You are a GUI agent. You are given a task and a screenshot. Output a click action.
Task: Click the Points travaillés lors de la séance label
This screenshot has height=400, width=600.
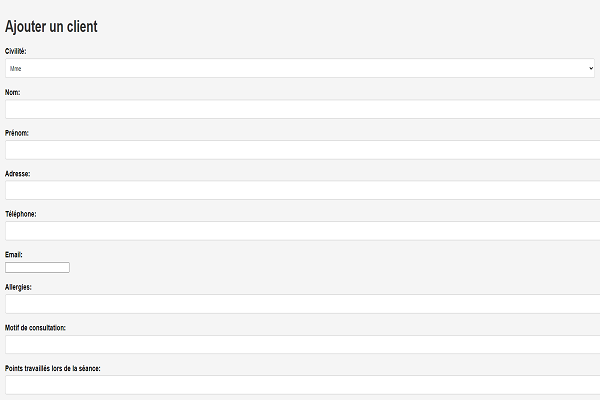pos(52,368)
